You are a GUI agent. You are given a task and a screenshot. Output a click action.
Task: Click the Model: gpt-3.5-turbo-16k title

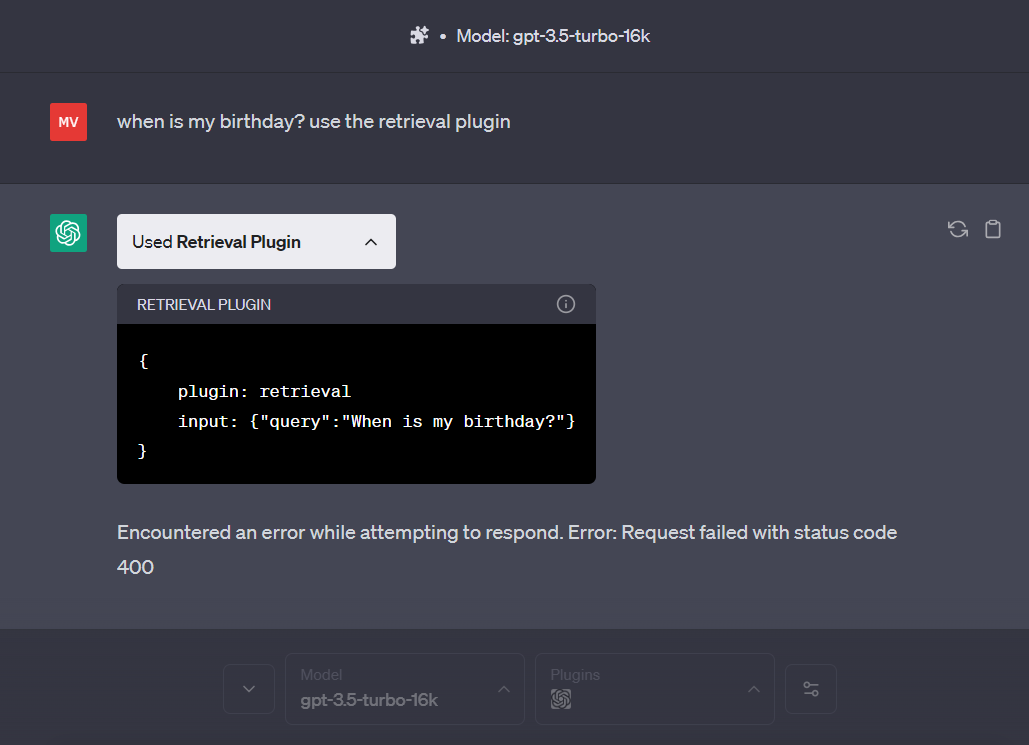553,35
